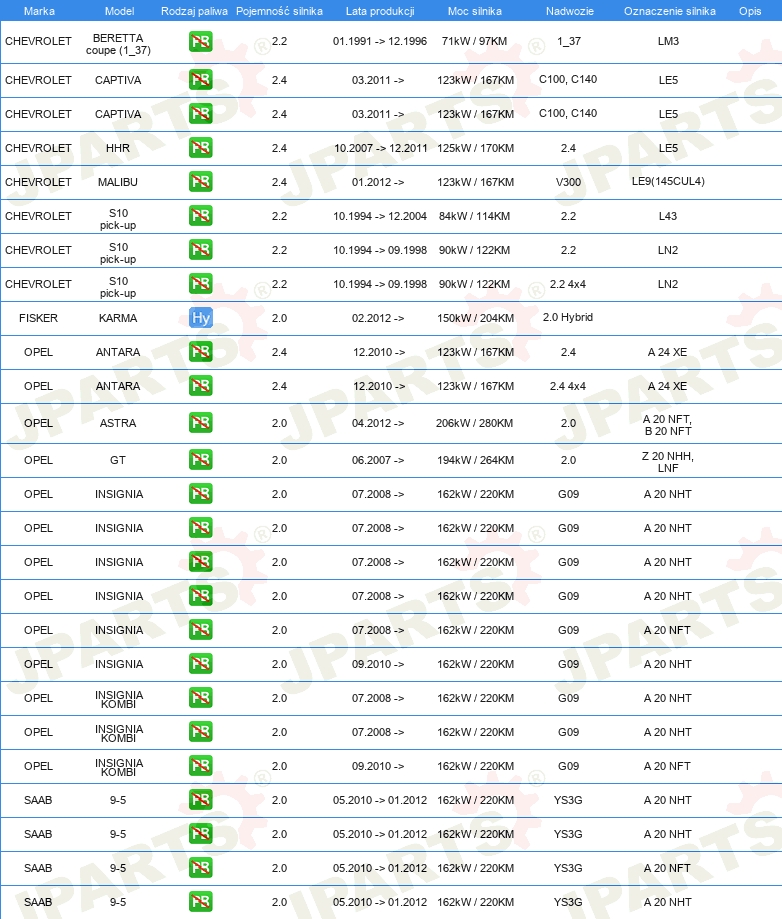Click the petrol fuel icon in the OPEL GT row
This screenshot has width=782, height=919.
point(200,460)
